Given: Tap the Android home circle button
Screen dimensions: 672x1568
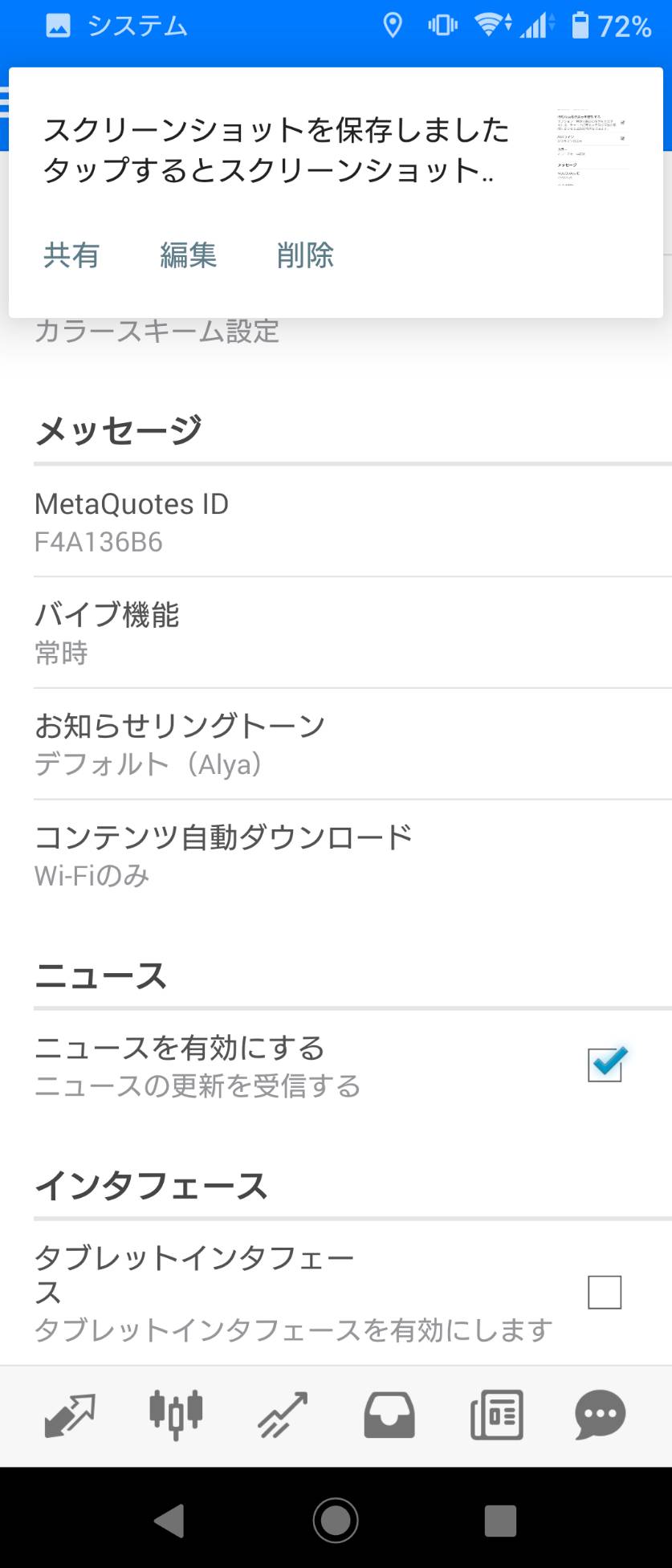Looking at the screenshot, I should coord(336,1520).
